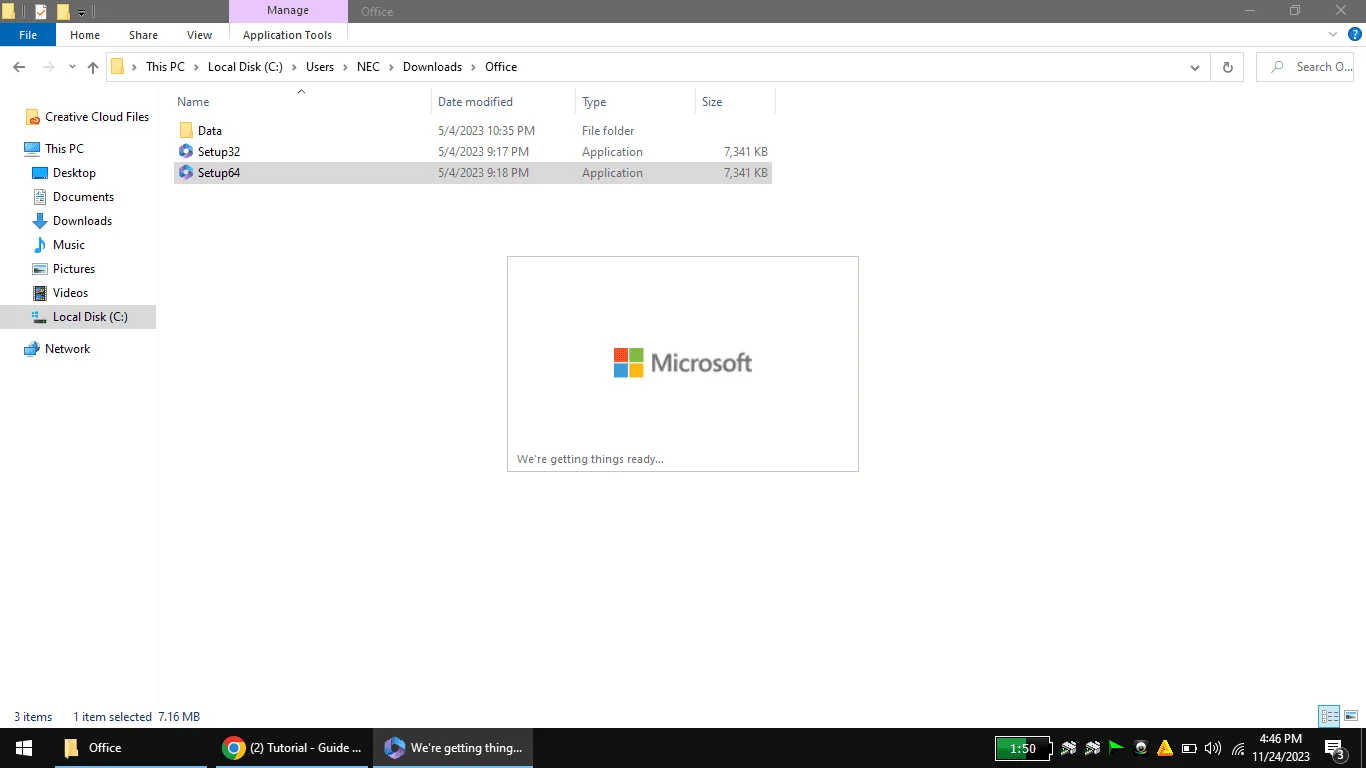Click the Properties icon in quick access toolbar
The height and width of the screenshot is (768, 1366).
[41, 12]
